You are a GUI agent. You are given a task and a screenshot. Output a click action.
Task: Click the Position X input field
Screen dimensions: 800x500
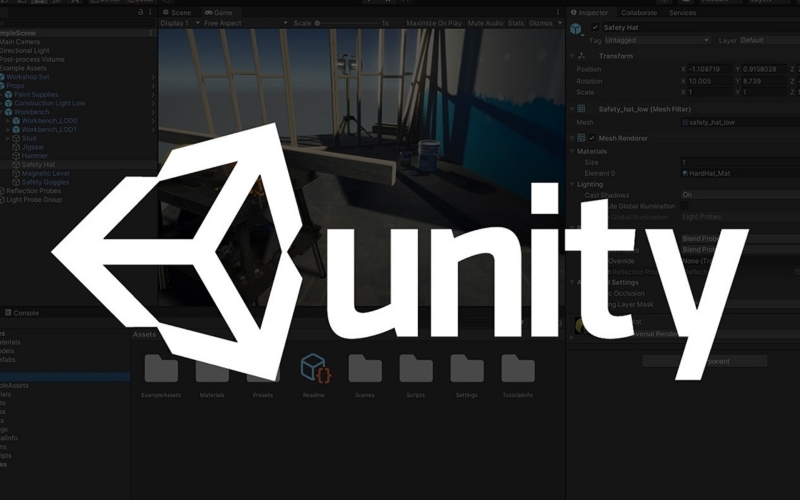click(x=710, y=69)
